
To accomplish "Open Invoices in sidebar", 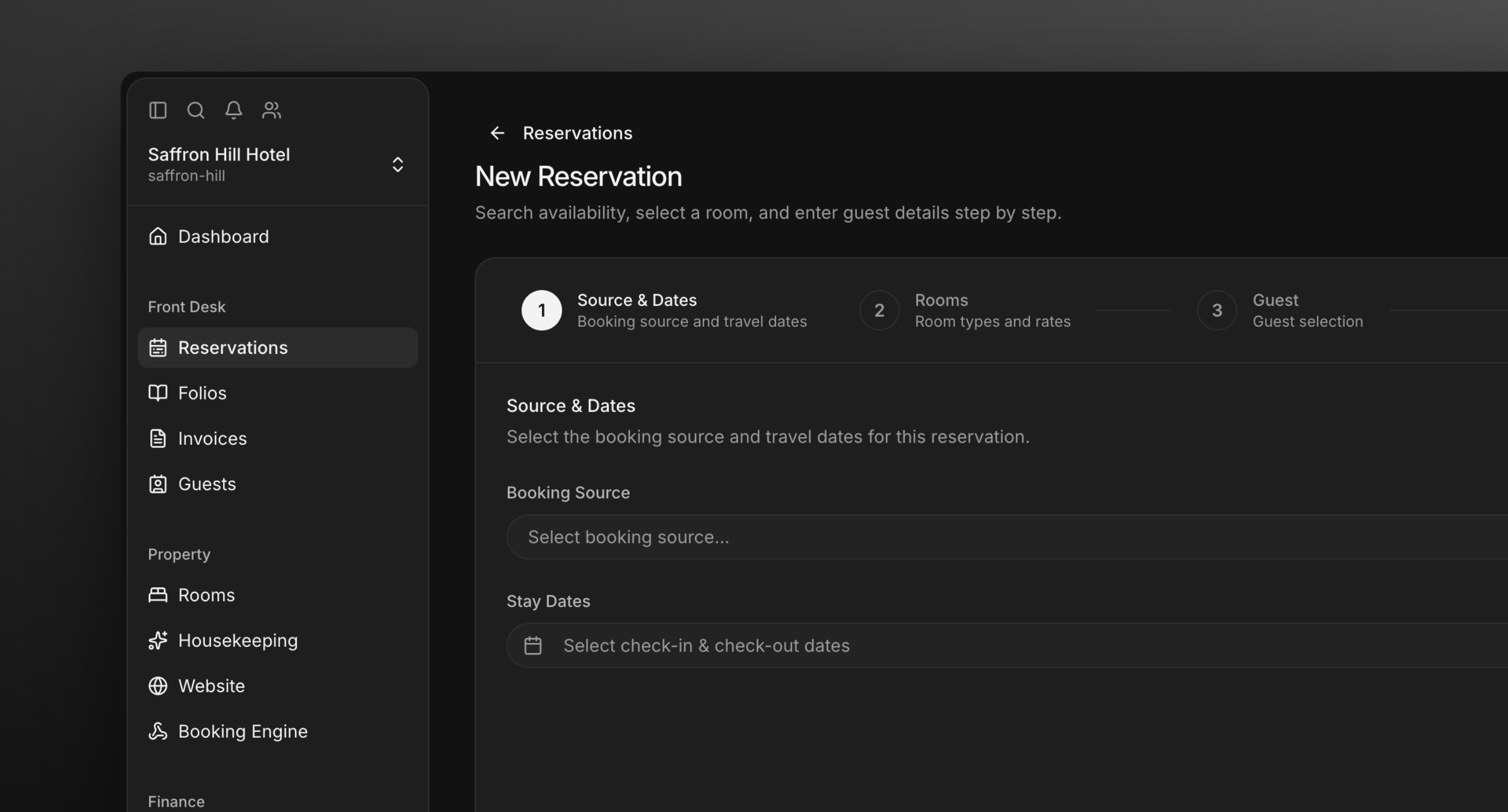I will 277,438.
